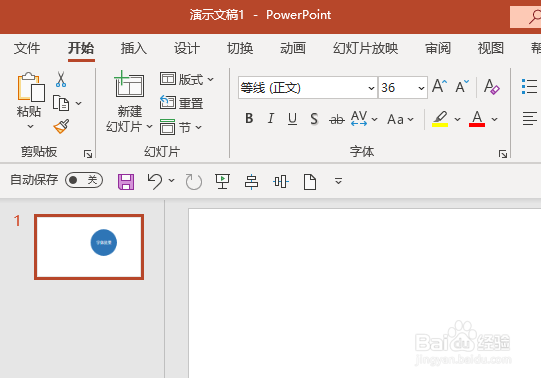
Task: Click the Reset (重置) button
Action: click(x=181, y=103)
